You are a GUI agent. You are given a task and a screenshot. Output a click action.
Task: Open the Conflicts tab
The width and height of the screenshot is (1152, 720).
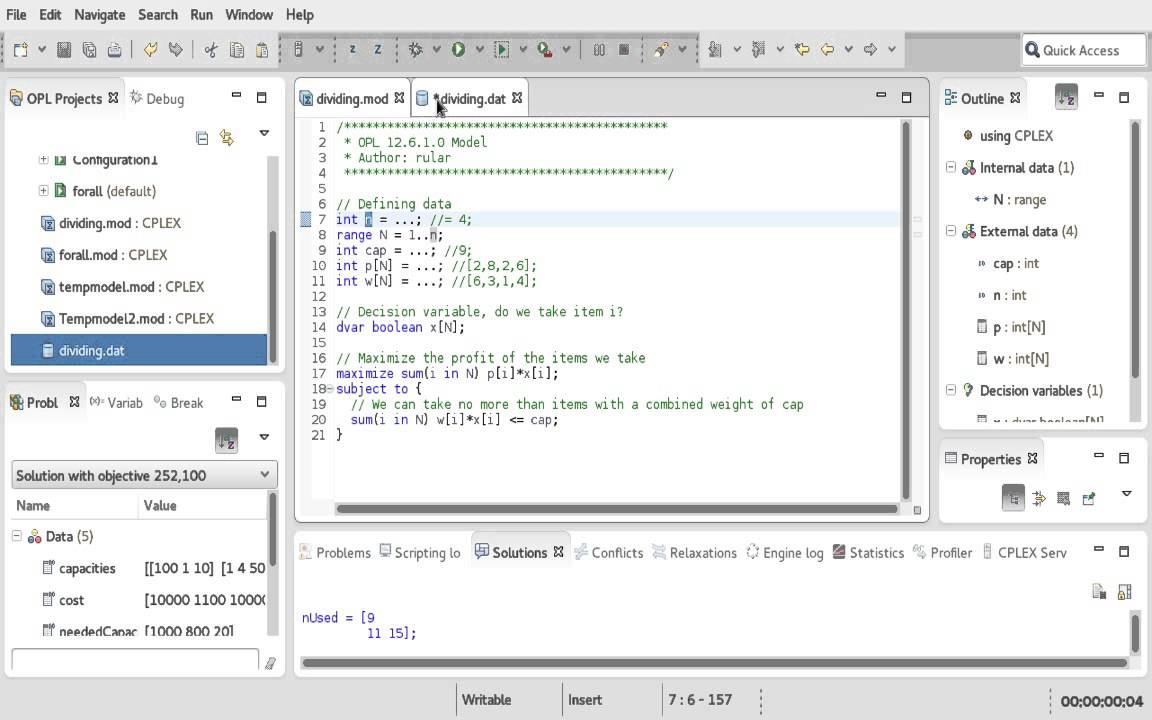pos(608,552)
